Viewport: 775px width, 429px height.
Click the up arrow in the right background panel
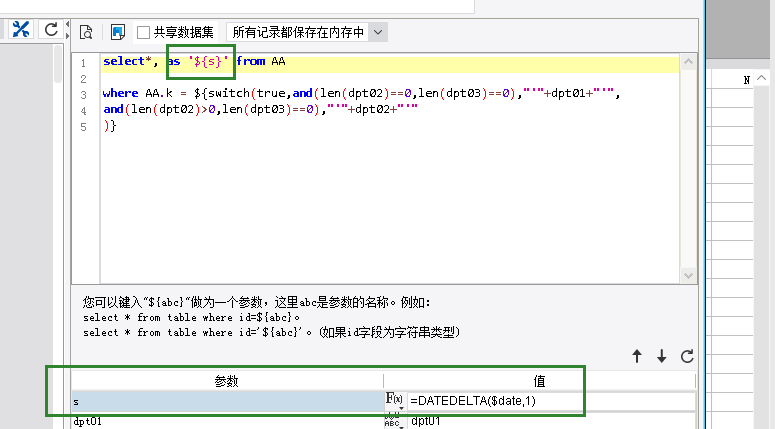(x=762, y=78)
